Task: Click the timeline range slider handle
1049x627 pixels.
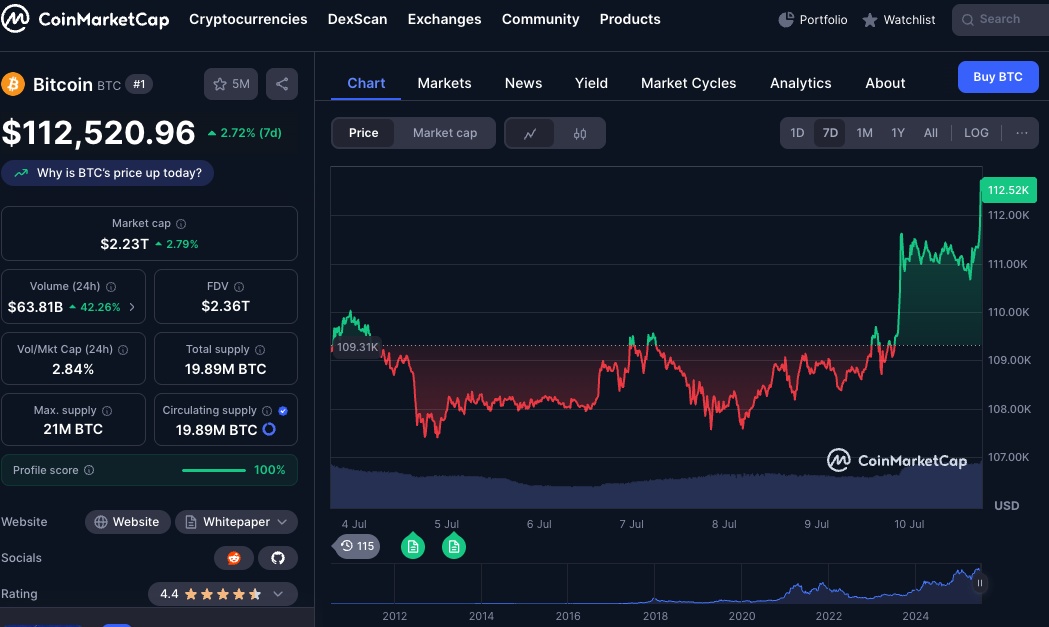Action: [979, 584]
